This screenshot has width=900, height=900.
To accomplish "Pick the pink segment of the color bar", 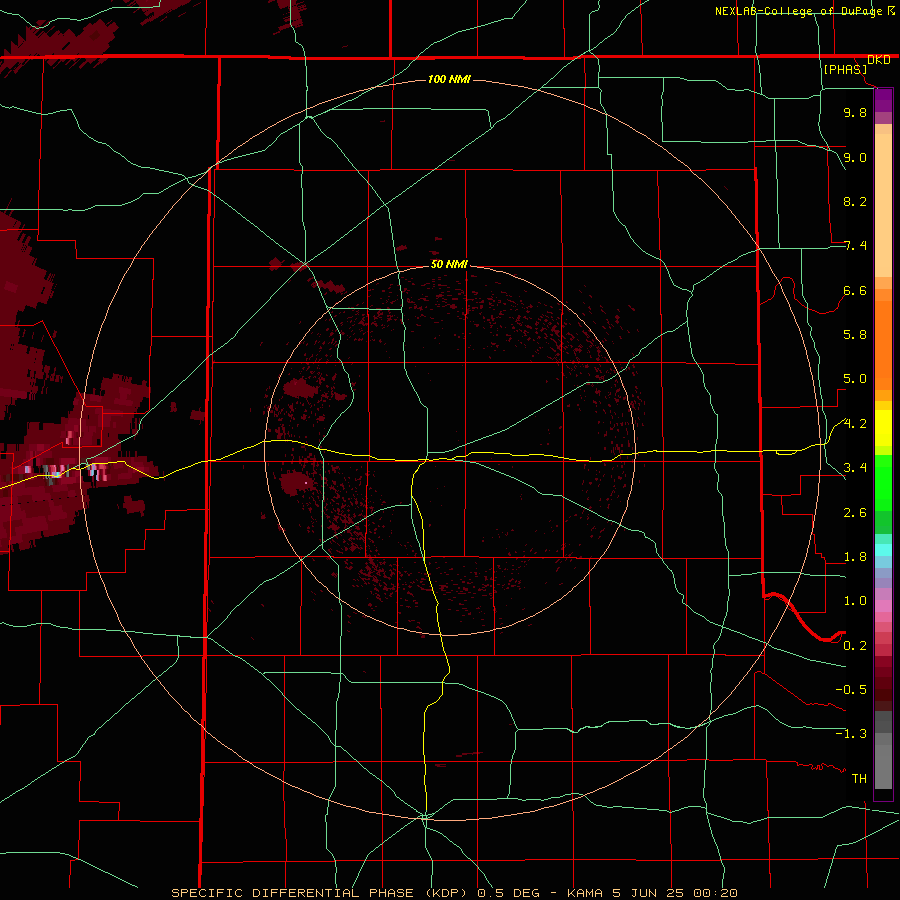I will (x=883, y=606).
